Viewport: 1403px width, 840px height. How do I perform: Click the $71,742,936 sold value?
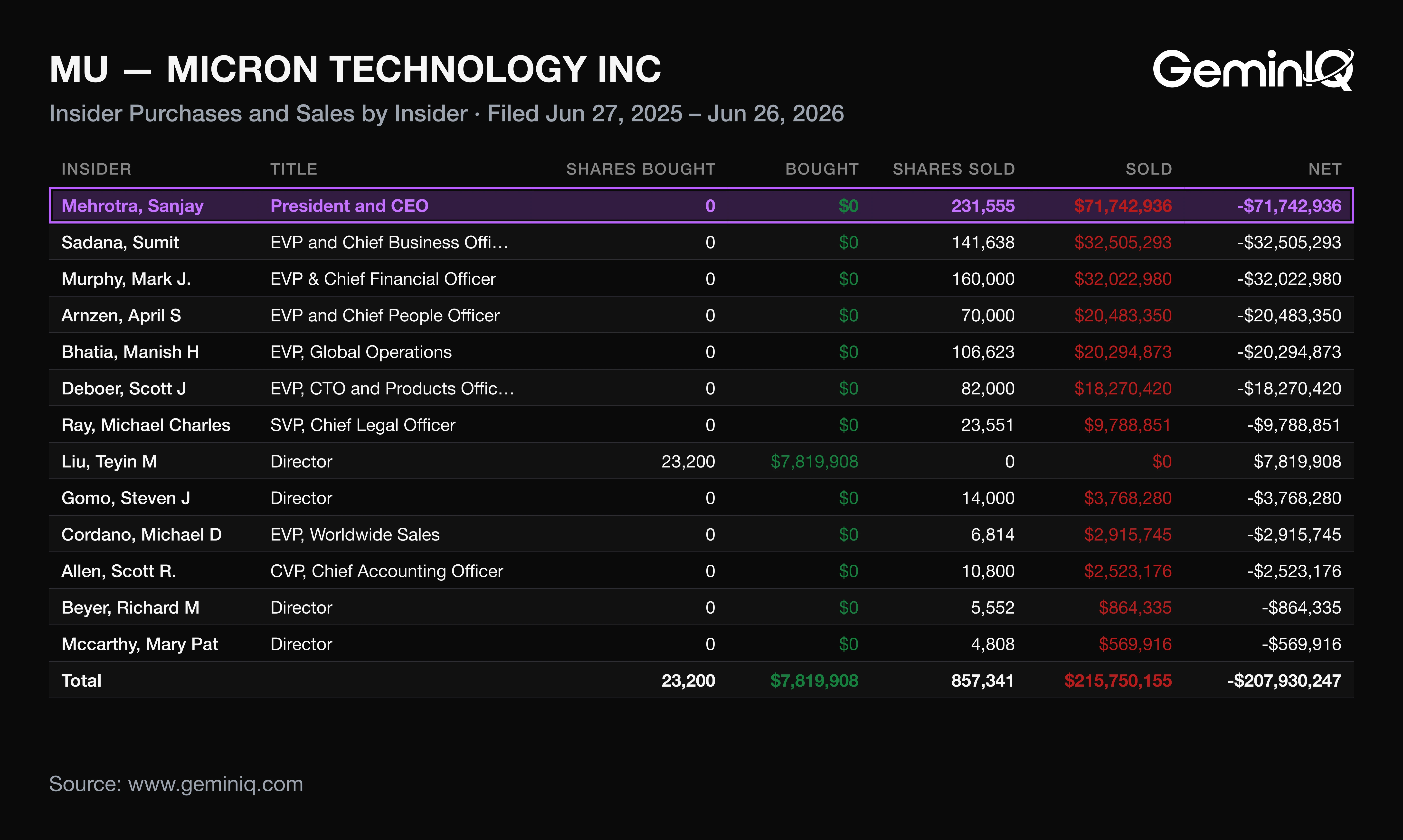(1123, 206)
